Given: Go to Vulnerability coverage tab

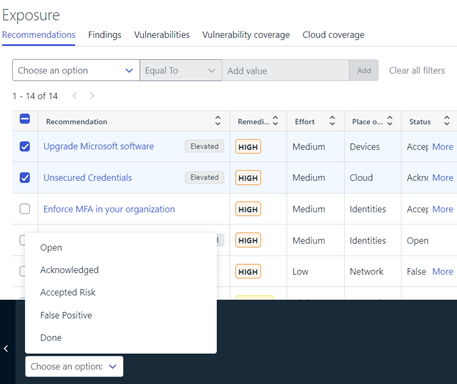Looking at the screenshot, I should click(246, 35).
